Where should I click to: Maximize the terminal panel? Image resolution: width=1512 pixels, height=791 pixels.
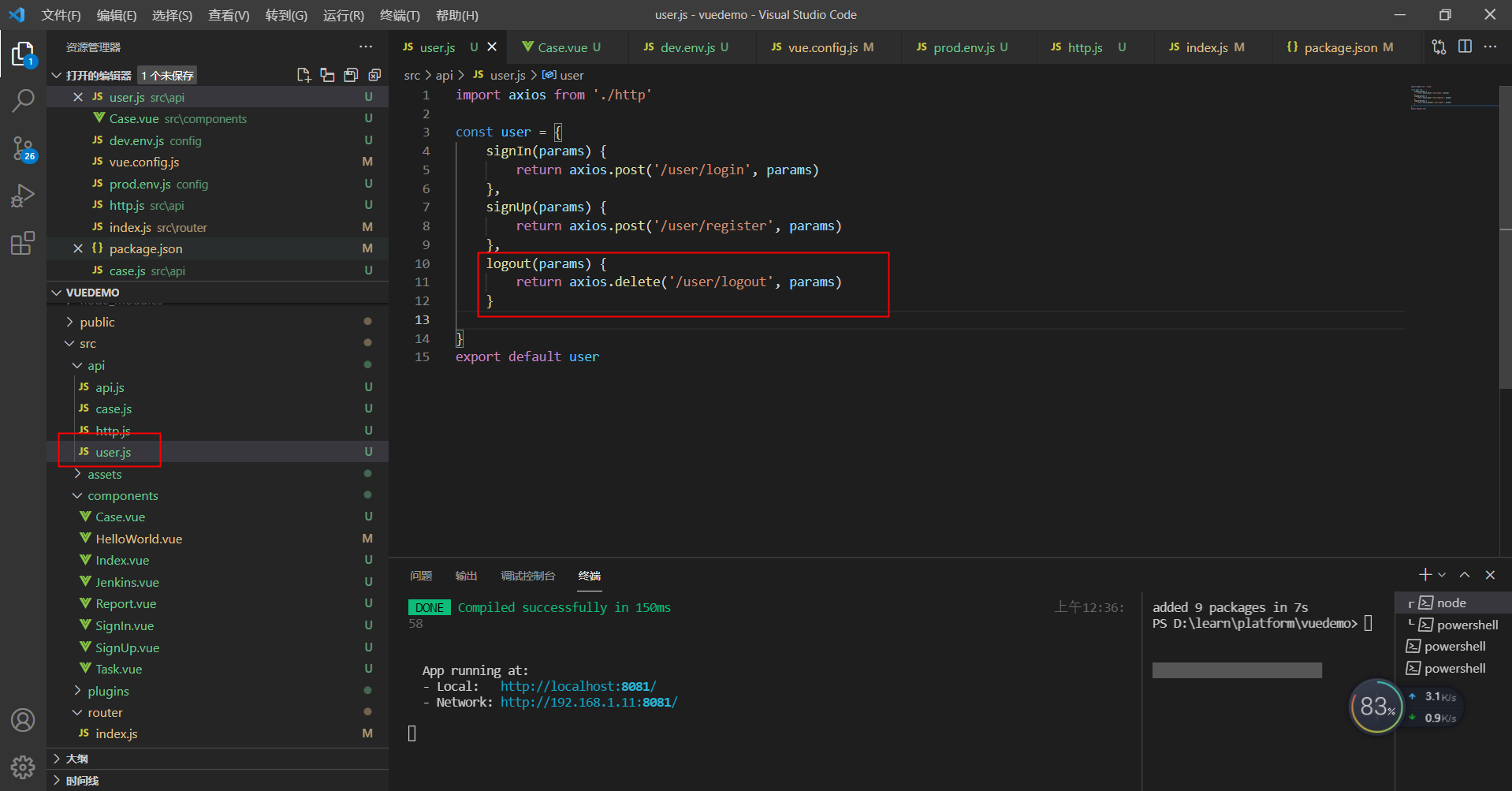(x=1465, y=575)
